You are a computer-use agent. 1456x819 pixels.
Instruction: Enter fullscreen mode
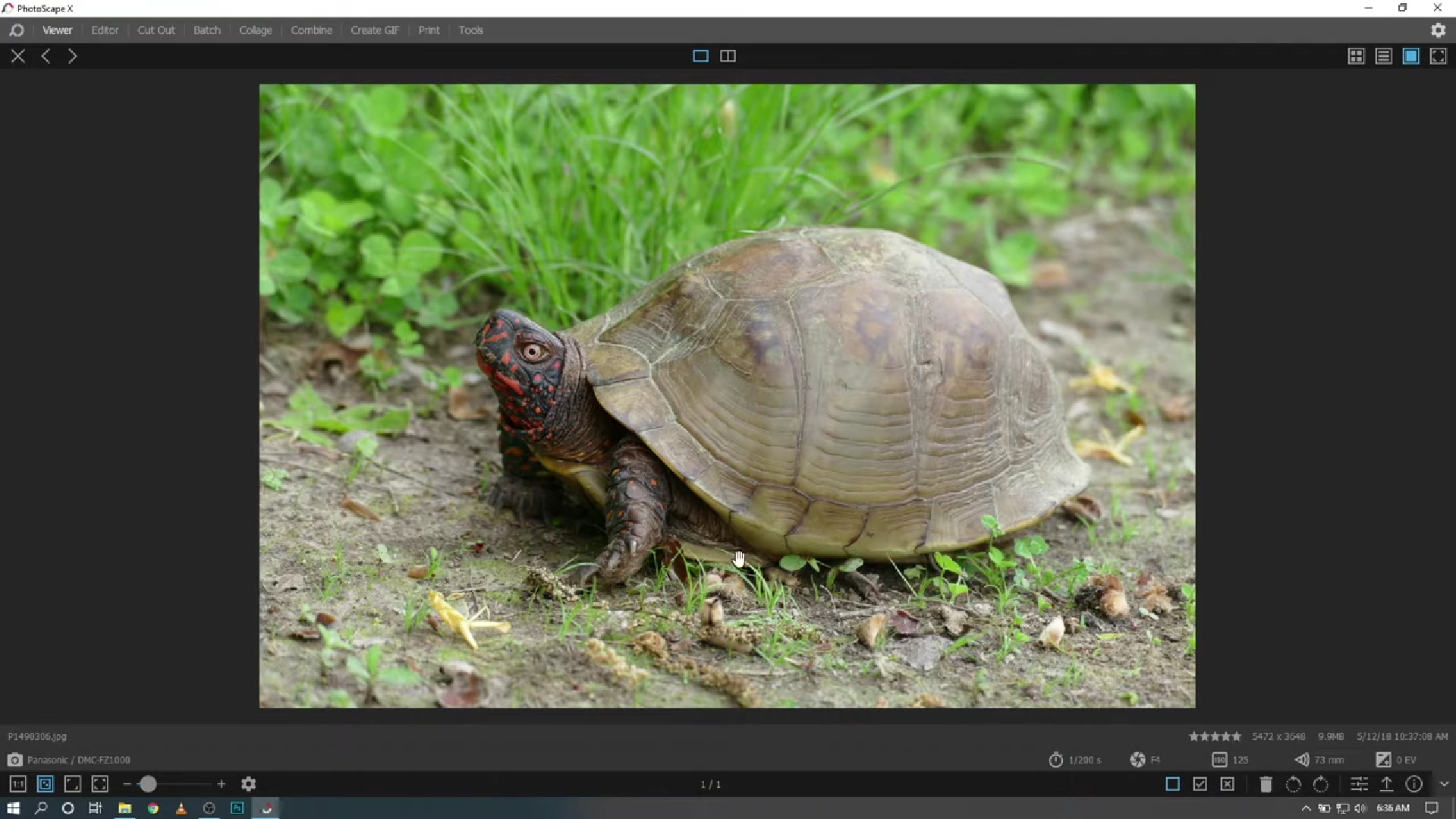[1438, 56]
